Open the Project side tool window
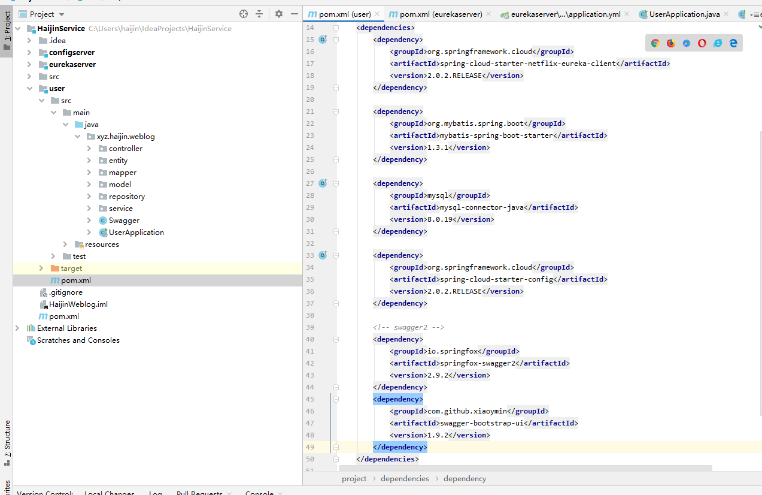Screen dimensions: 762x495 click(6, 32)
